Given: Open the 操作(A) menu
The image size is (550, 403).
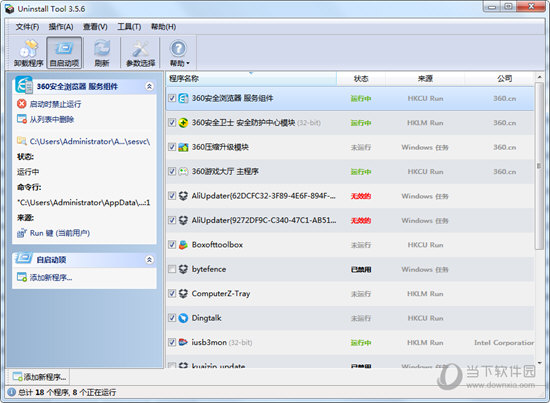Looking at the screenshot, I should [61, 27].
